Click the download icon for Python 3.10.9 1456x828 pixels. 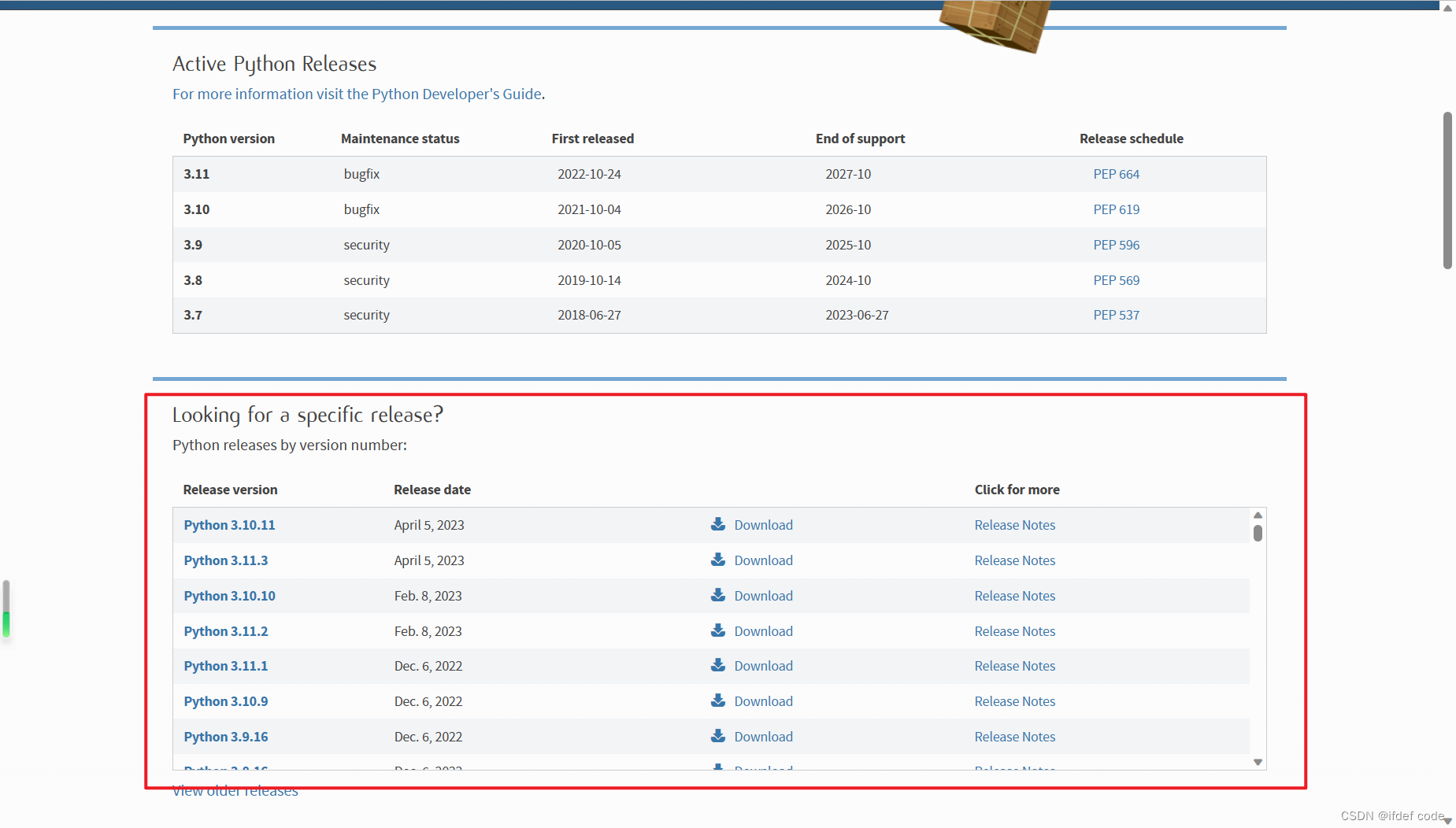click(717, 700)
